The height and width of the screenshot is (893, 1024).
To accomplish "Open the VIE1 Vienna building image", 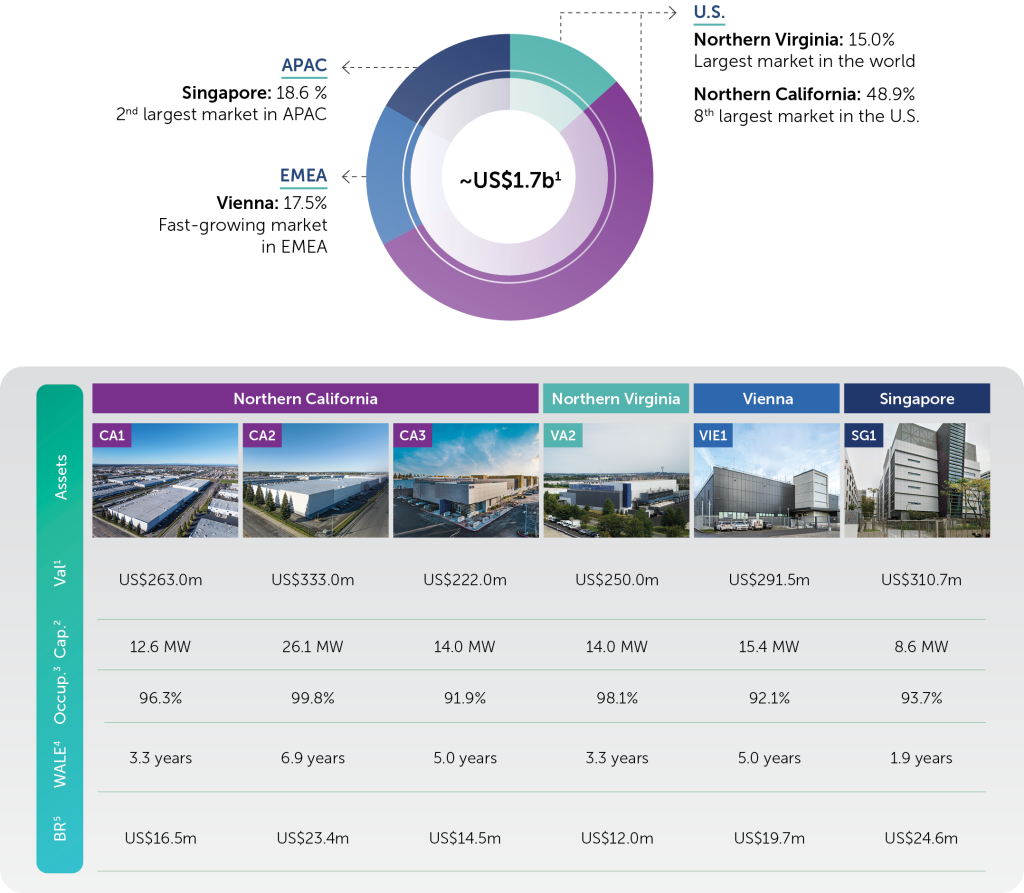I will tap(767, 480).
